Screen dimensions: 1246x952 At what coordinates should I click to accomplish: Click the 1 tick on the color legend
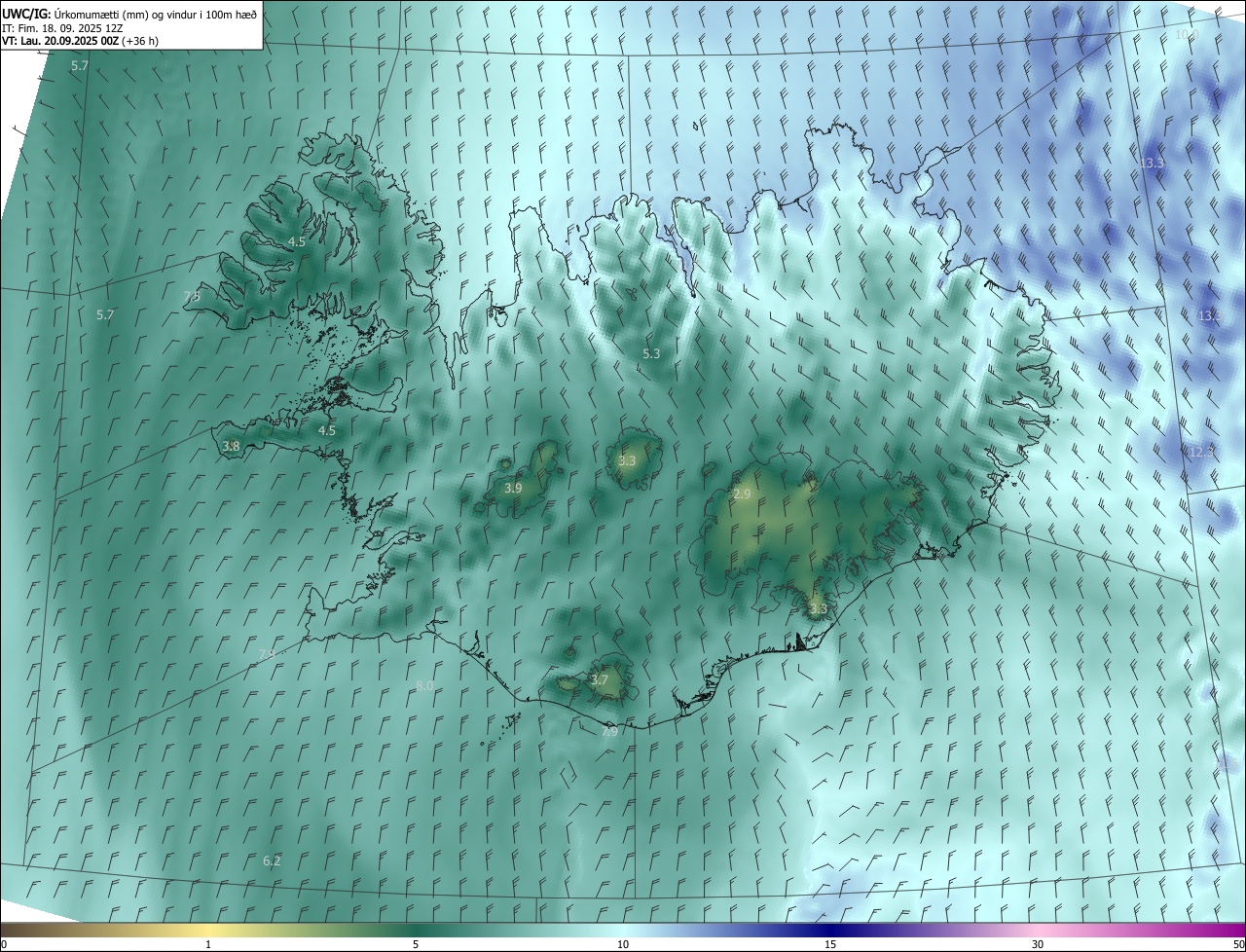[x=208, y=944]
